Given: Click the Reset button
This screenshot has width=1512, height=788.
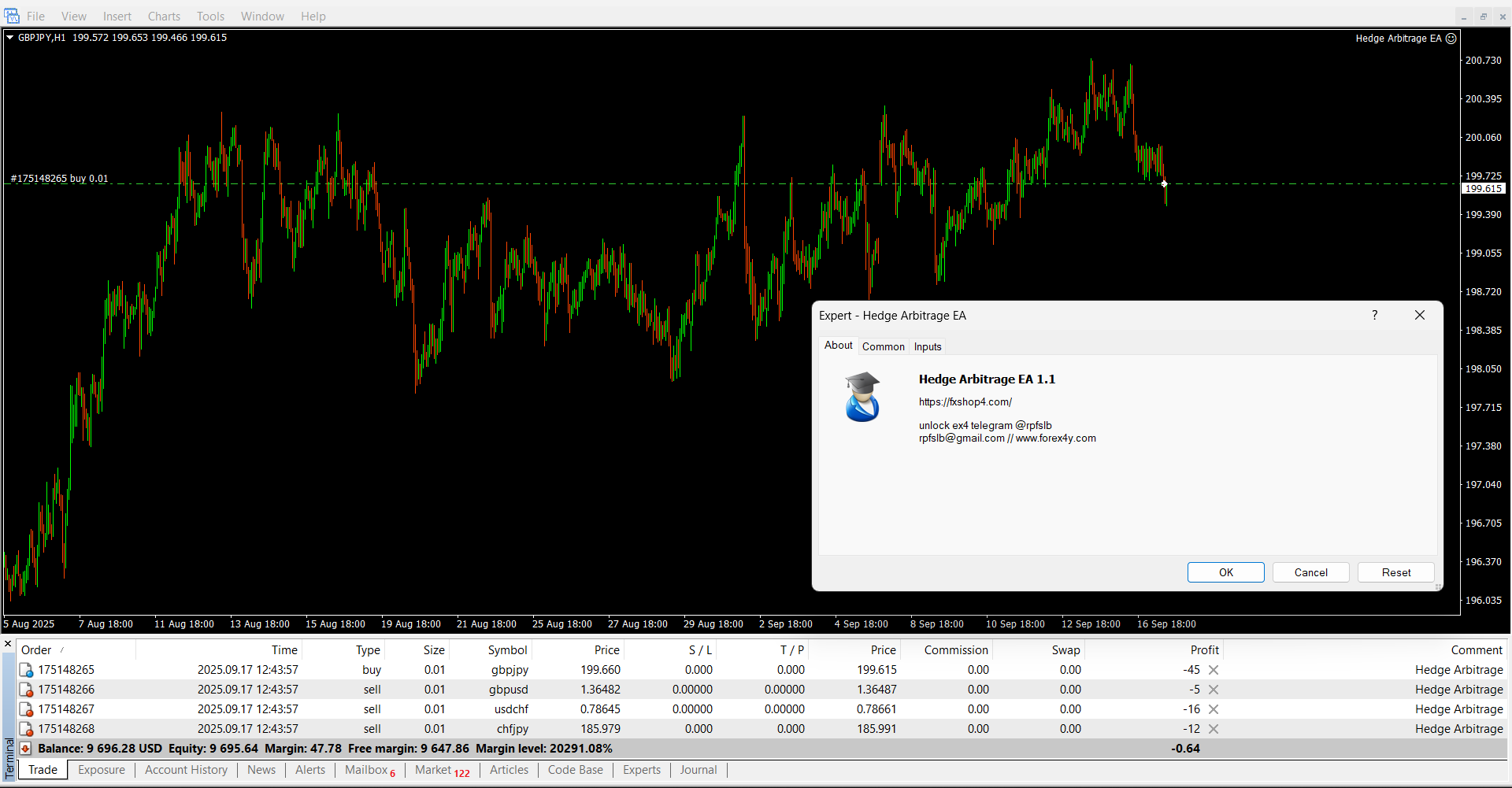Looking at the screenshot, I should click(1395, 572).
